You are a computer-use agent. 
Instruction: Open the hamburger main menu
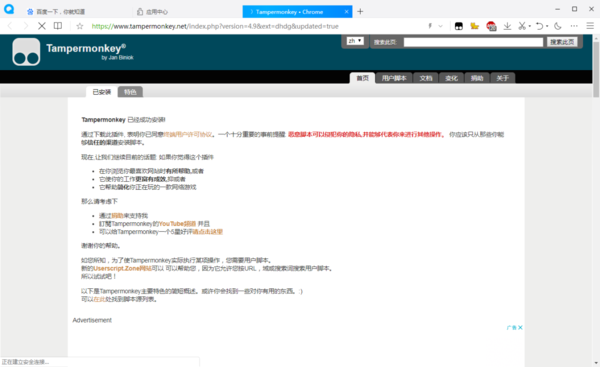click(x=590, y=26)
